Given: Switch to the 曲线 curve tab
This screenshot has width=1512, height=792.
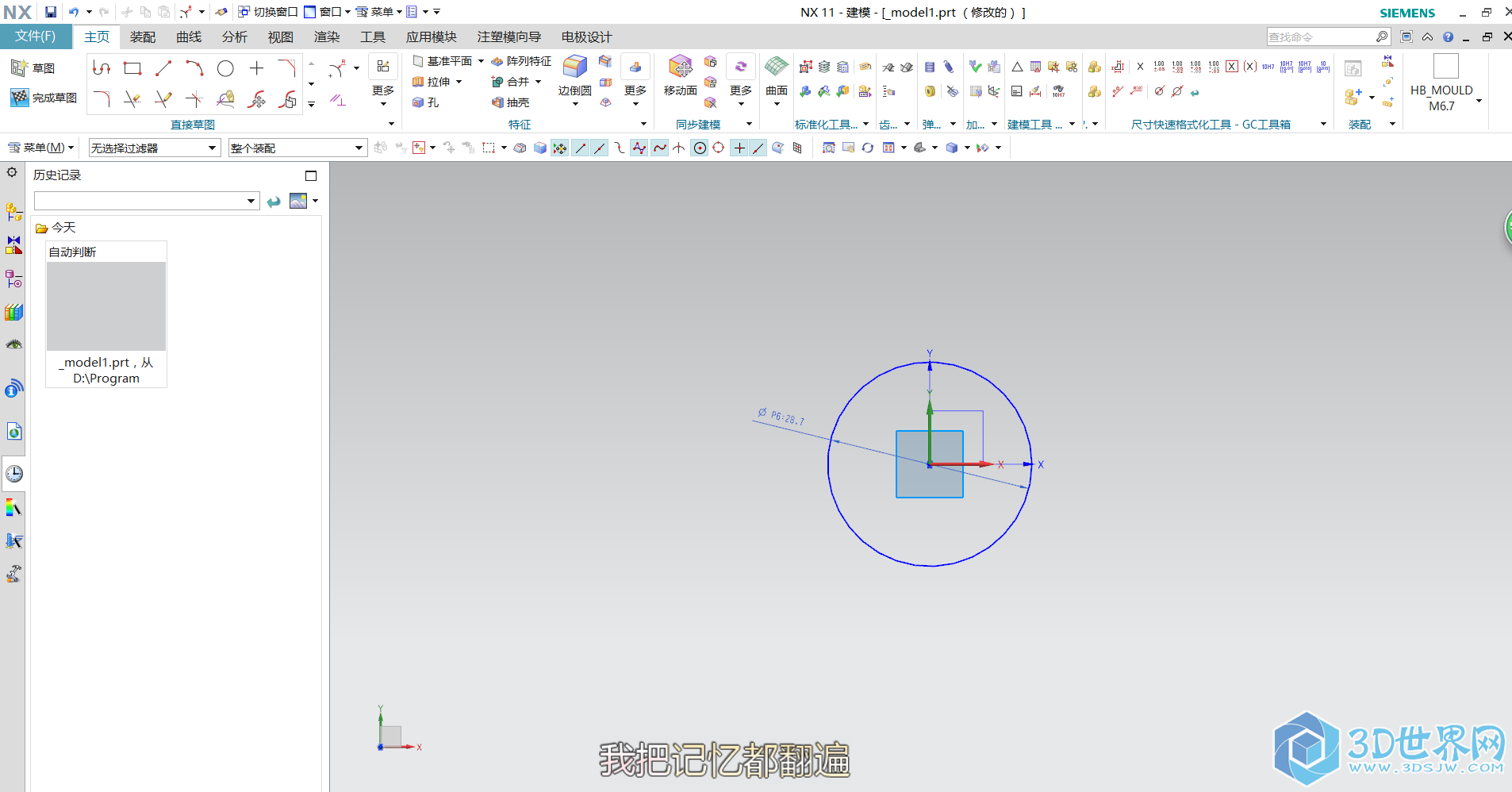Looking at the screenshot, I should pos(189,37).
